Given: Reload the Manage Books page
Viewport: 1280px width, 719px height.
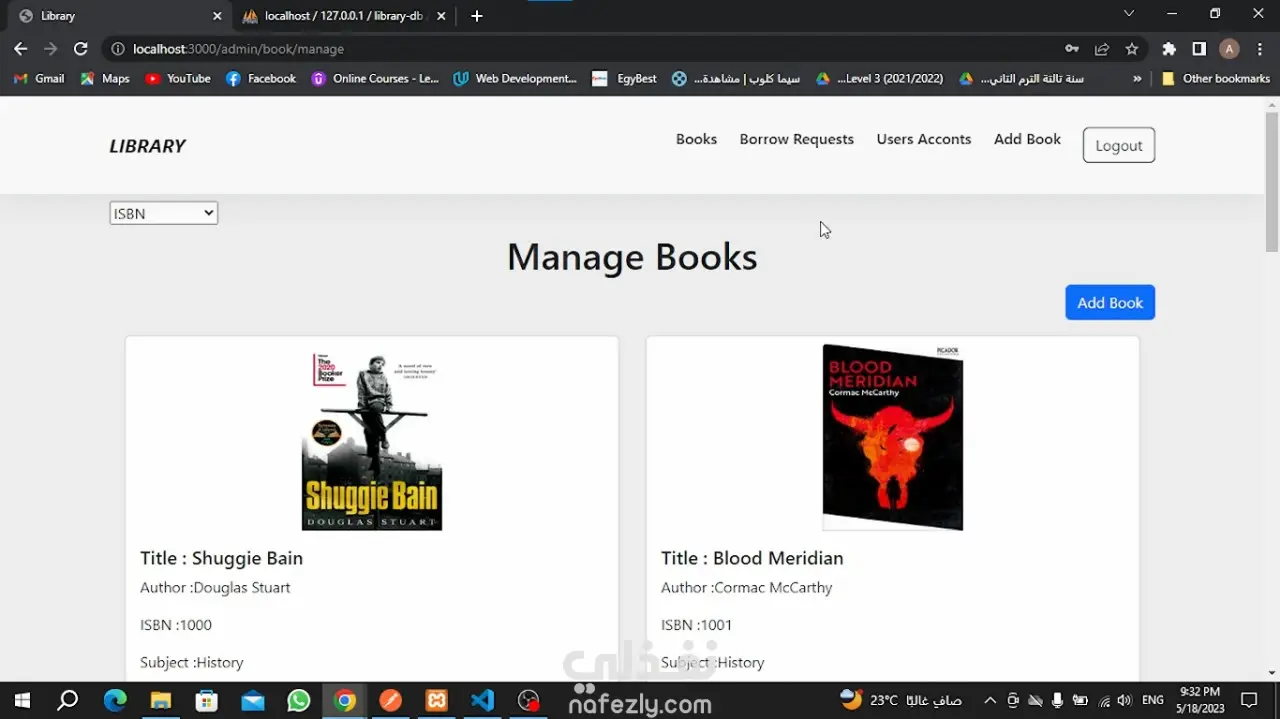Looking at the screenshot, I should [x=81, y=48].
